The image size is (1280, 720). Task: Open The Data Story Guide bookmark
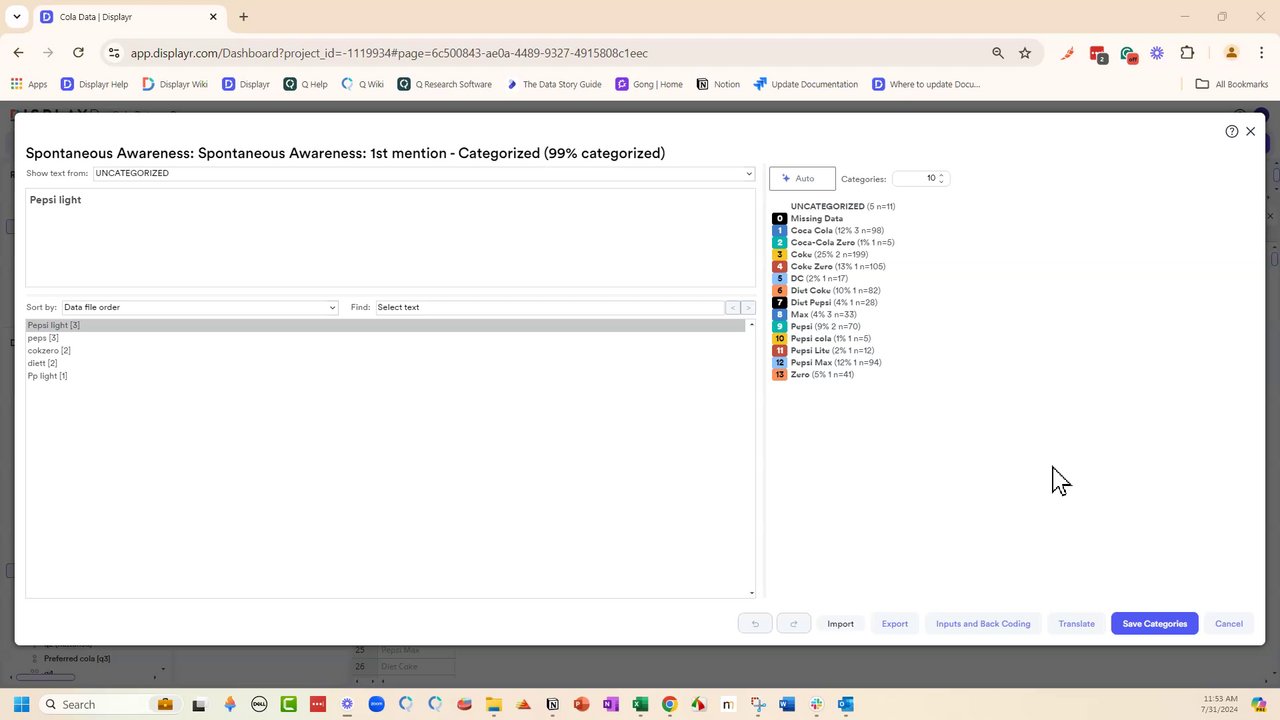tap(554, 84)
